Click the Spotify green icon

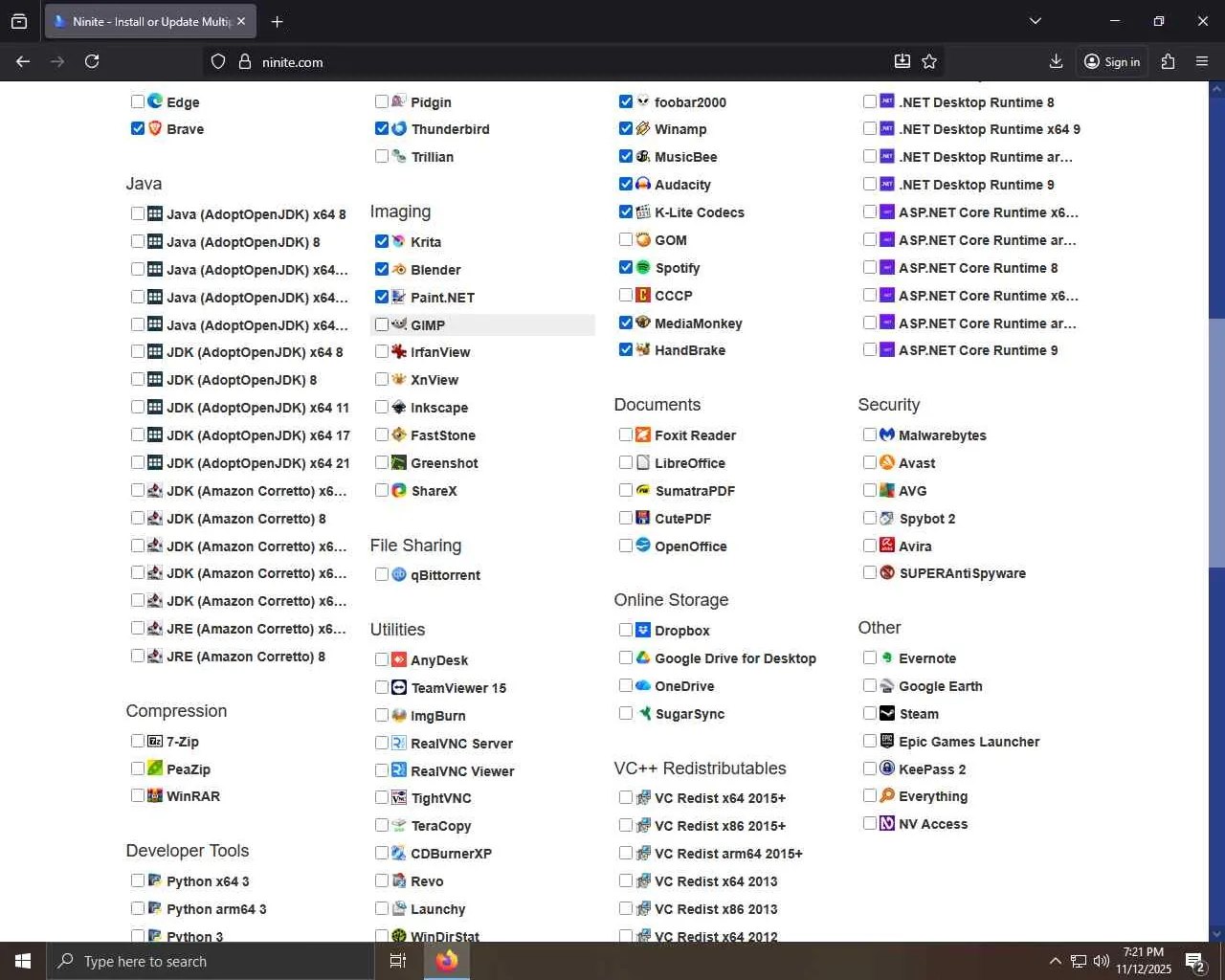pos(643,267)
